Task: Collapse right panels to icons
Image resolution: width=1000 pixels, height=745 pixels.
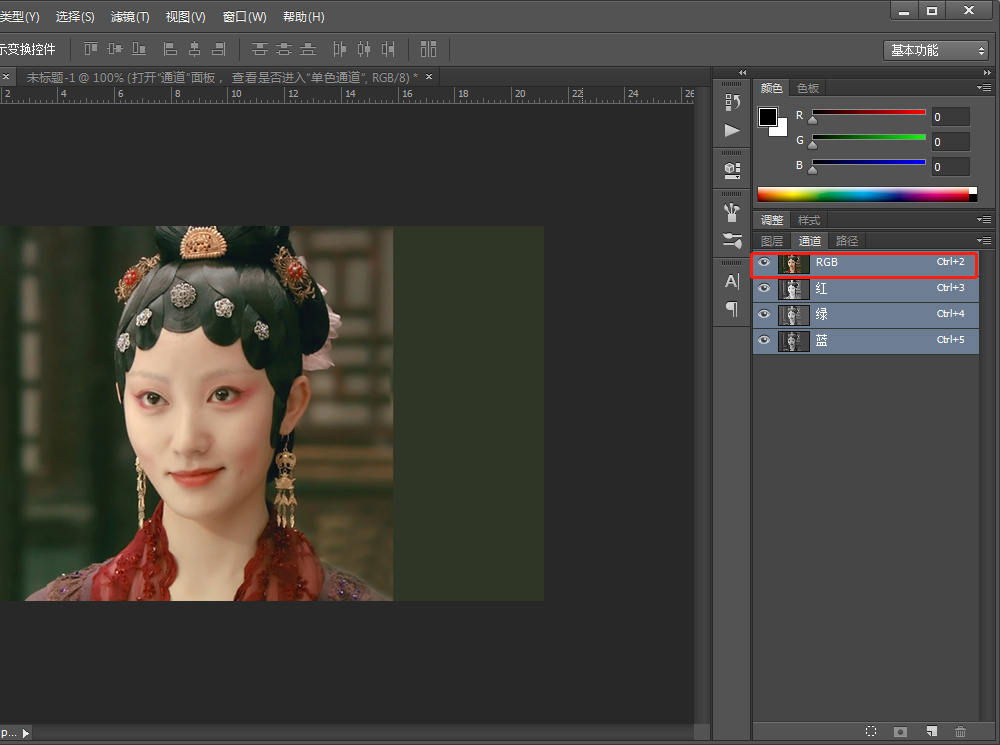Action: [987, 73]
